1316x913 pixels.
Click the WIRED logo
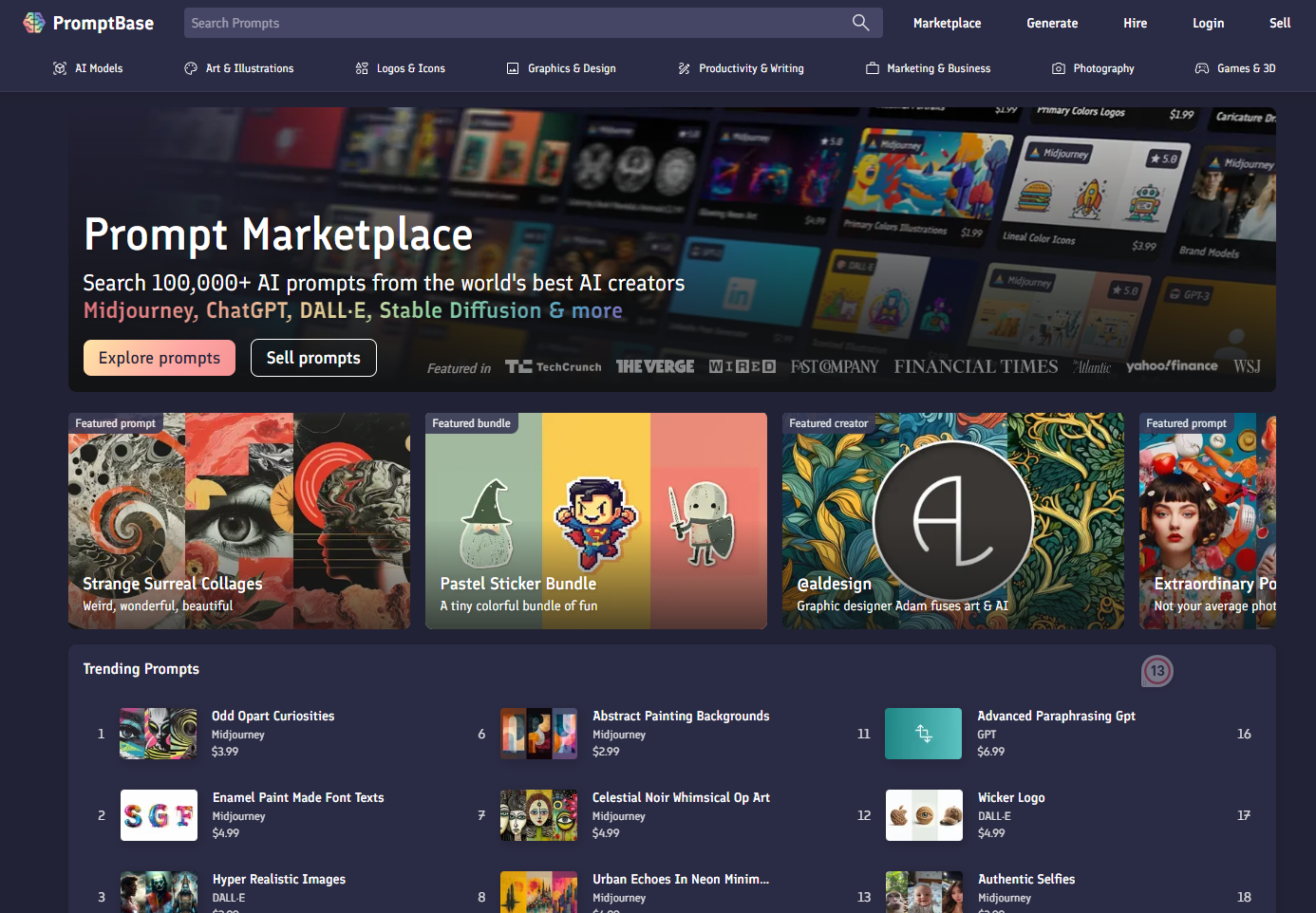tap(743, 366)
